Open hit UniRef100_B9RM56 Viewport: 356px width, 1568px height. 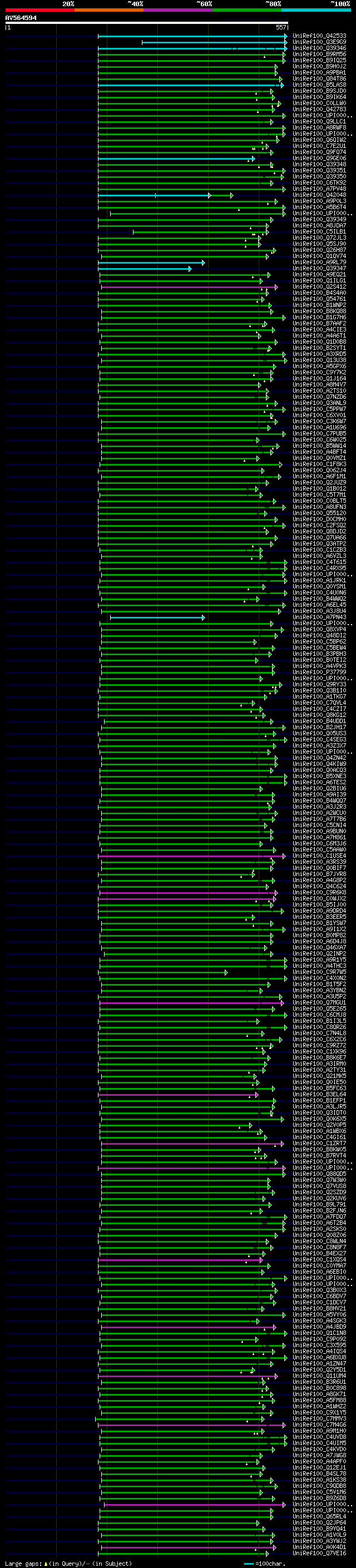pyautogui.click(x=319, y=54)
